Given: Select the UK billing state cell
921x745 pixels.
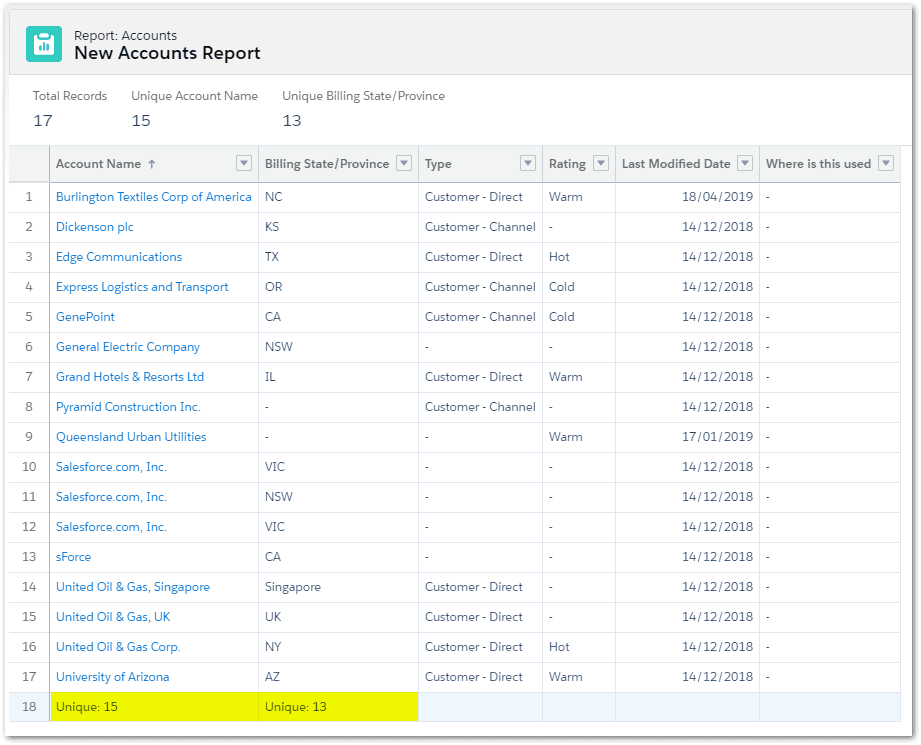Looking at the screenshot, I should coord(338,616).
